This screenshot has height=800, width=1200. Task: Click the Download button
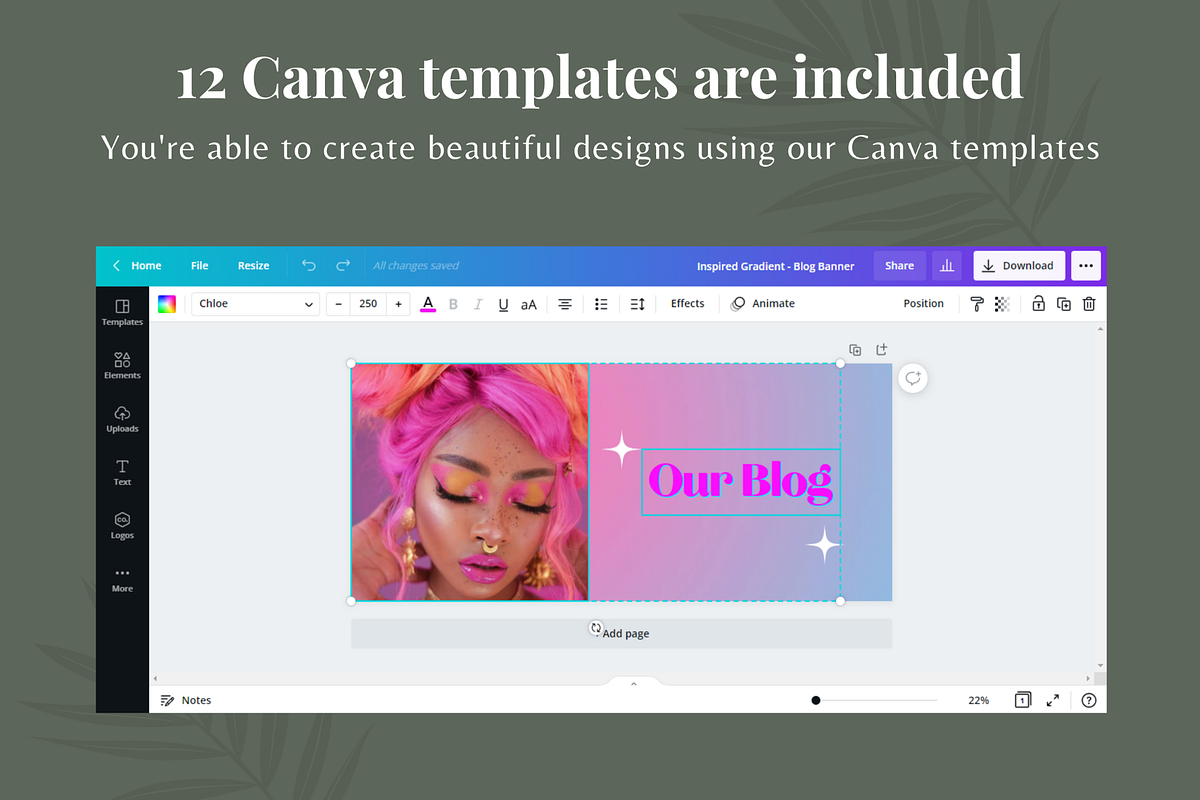coord(1019,266)
